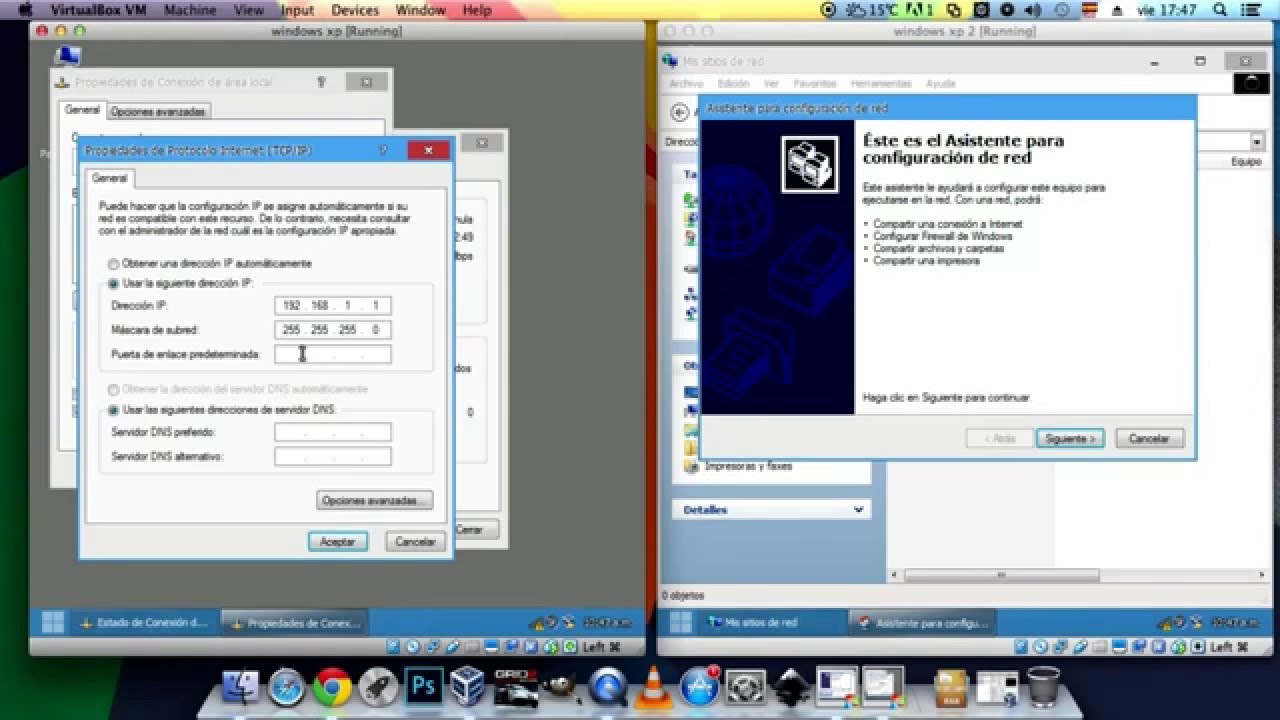This screenshot has width=1280, height=720.
Task: Open GIMP from the dock
Action: pyautogui.click(x=561, y=687)
